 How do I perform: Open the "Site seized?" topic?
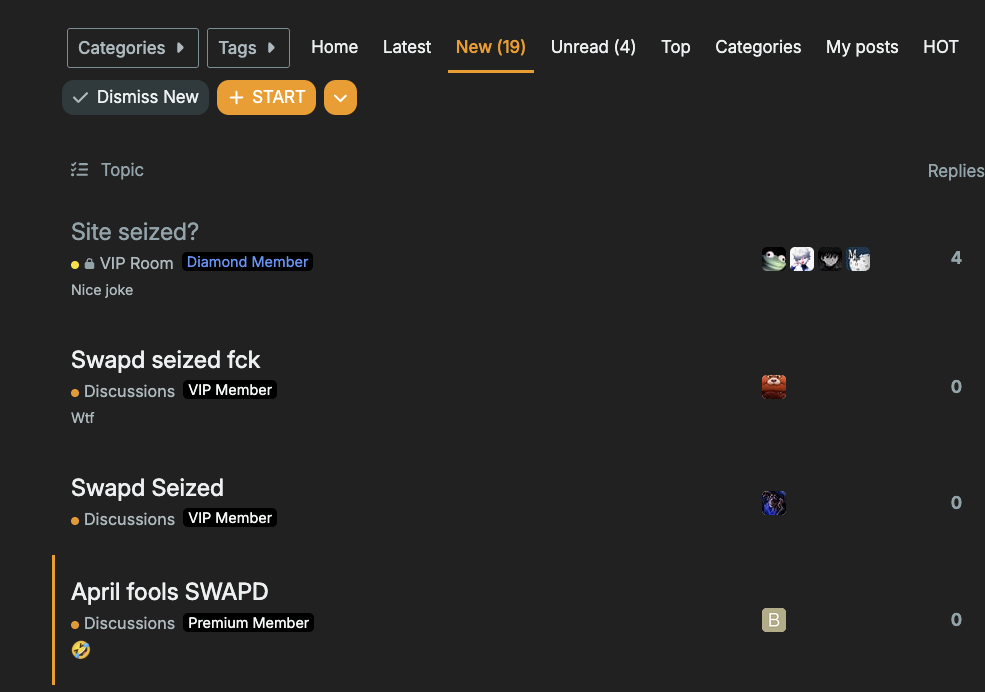[x=135, y=232]
